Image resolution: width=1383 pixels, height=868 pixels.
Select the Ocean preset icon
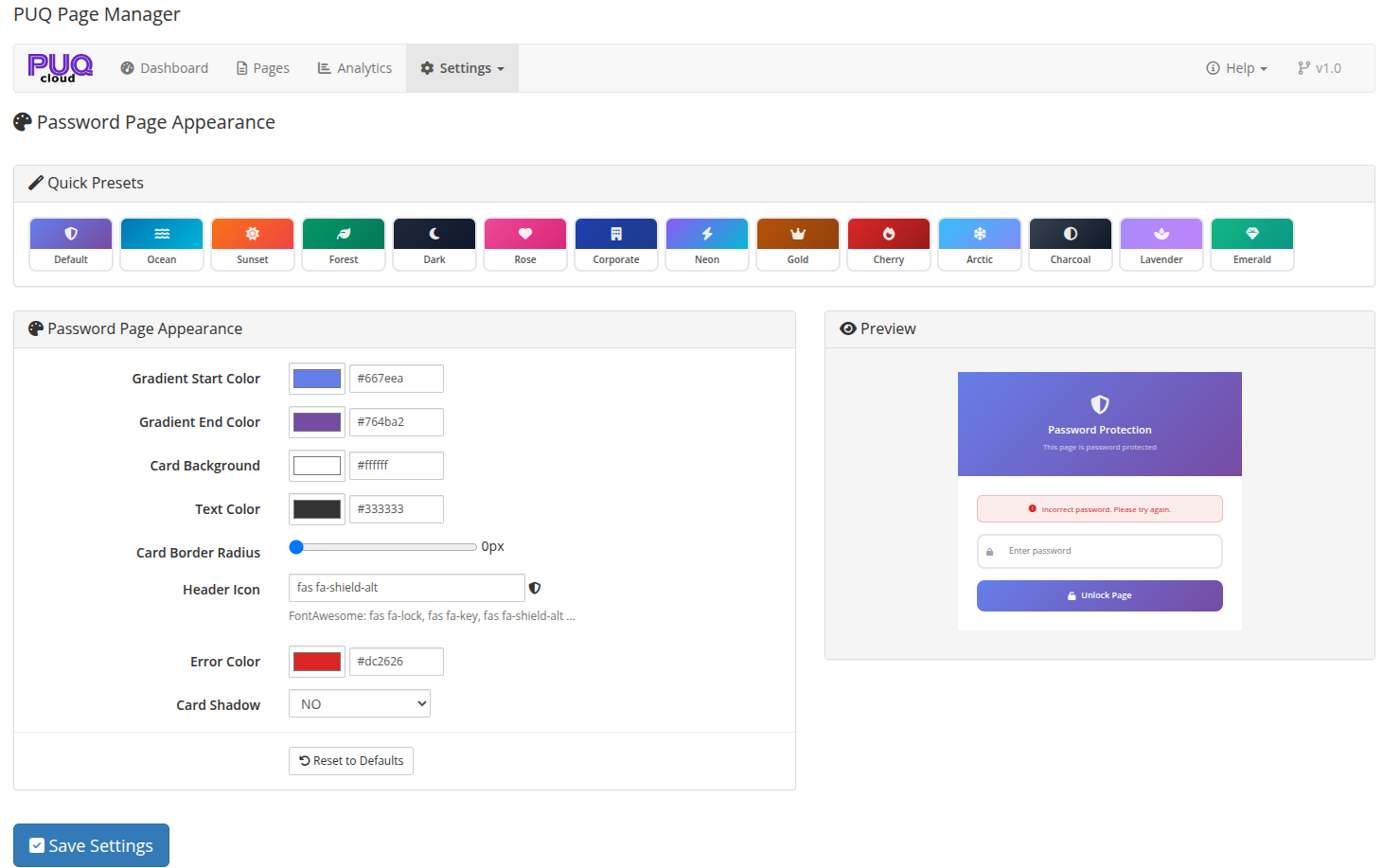[x=161, y=233]
